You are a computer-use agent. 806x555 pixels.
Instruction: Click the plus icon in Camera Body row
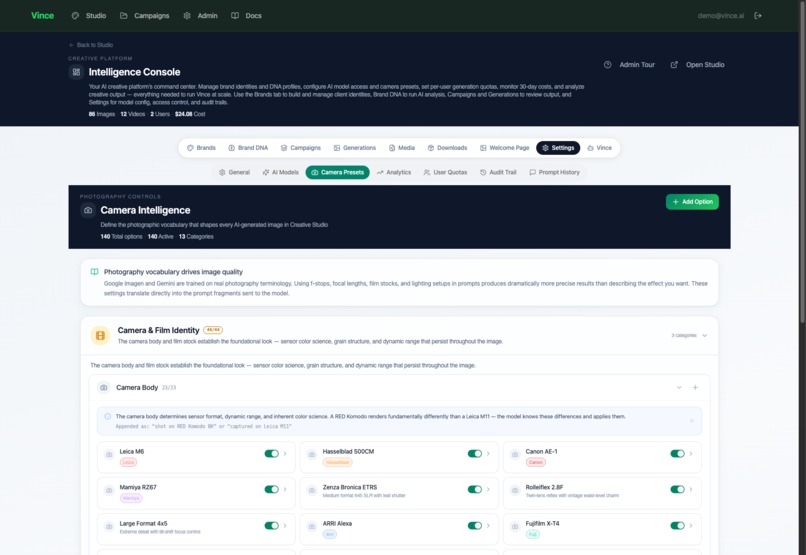[695, 387]
